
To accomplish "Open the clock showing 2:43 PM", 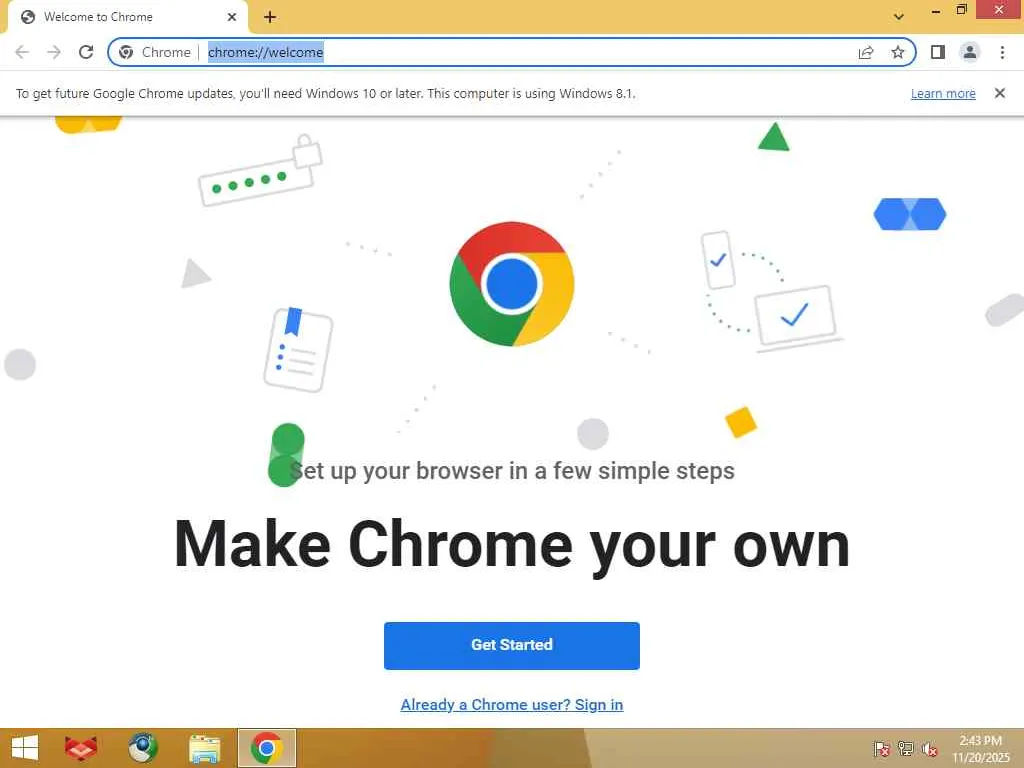I will [x=981, y=748].
